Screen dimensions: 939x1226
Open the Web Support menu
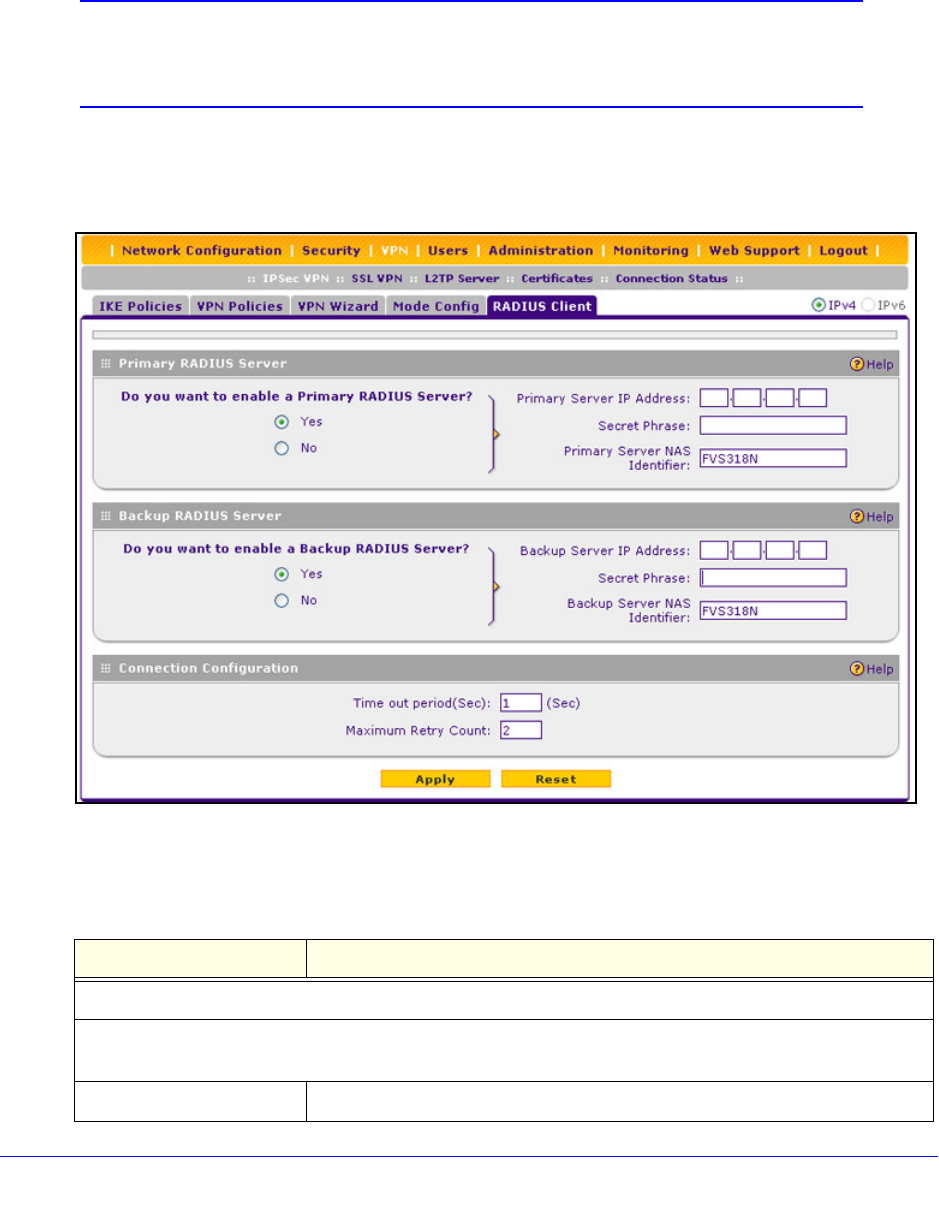754,251
